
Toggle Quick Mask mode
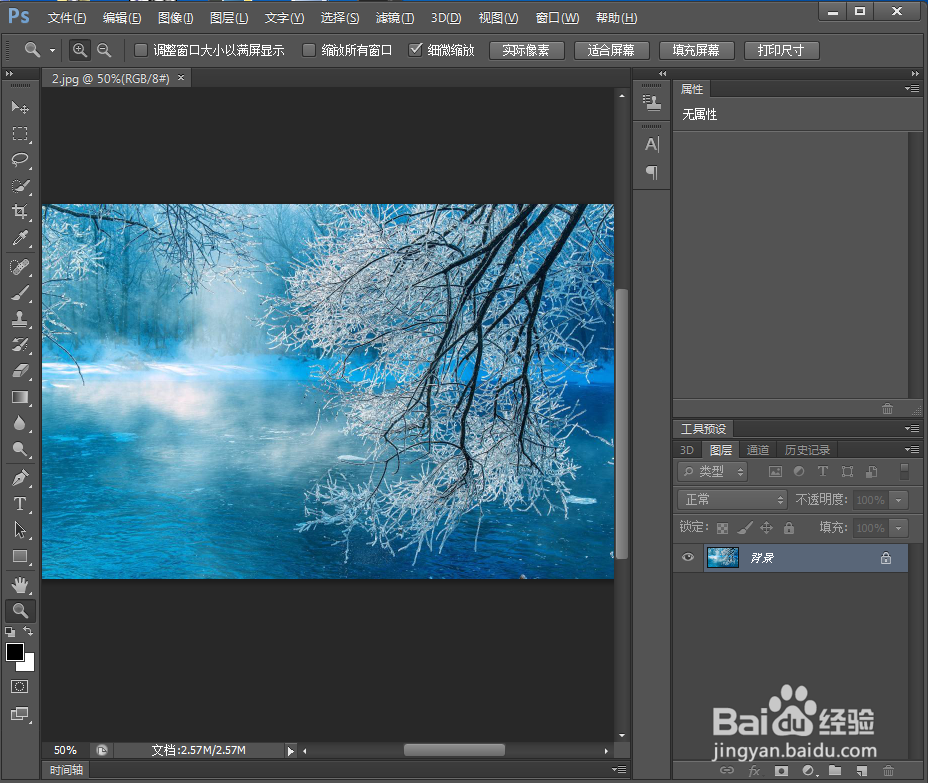tap(20, 687)
